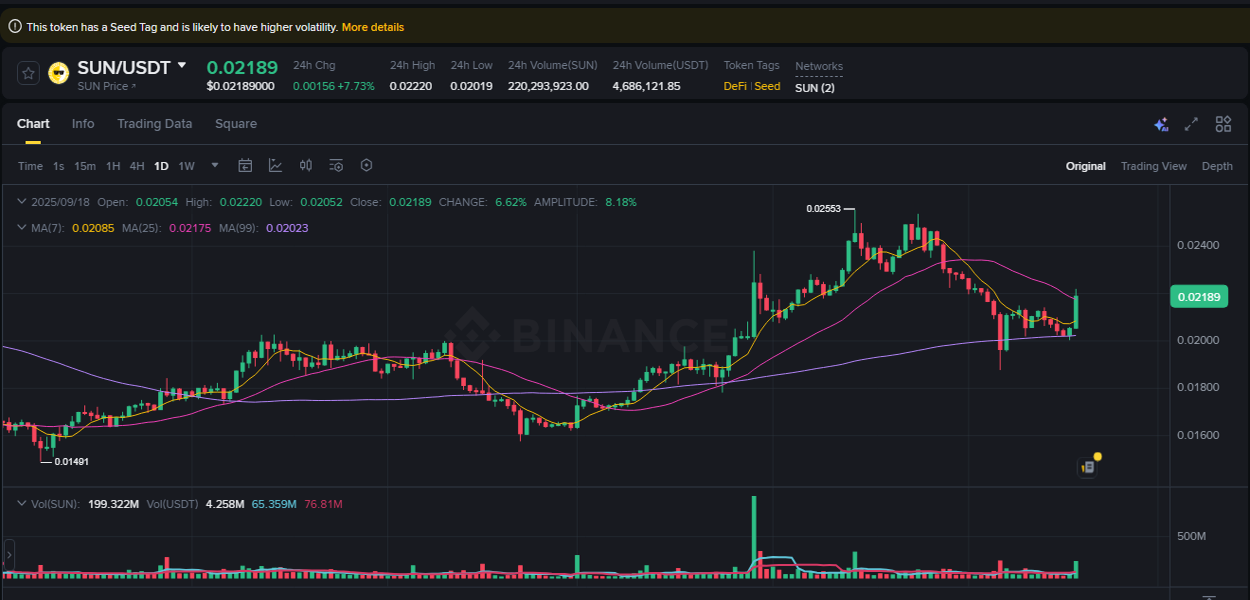Open the Info tab
Screen dimensions: 1250x600
tap(83, 123)
